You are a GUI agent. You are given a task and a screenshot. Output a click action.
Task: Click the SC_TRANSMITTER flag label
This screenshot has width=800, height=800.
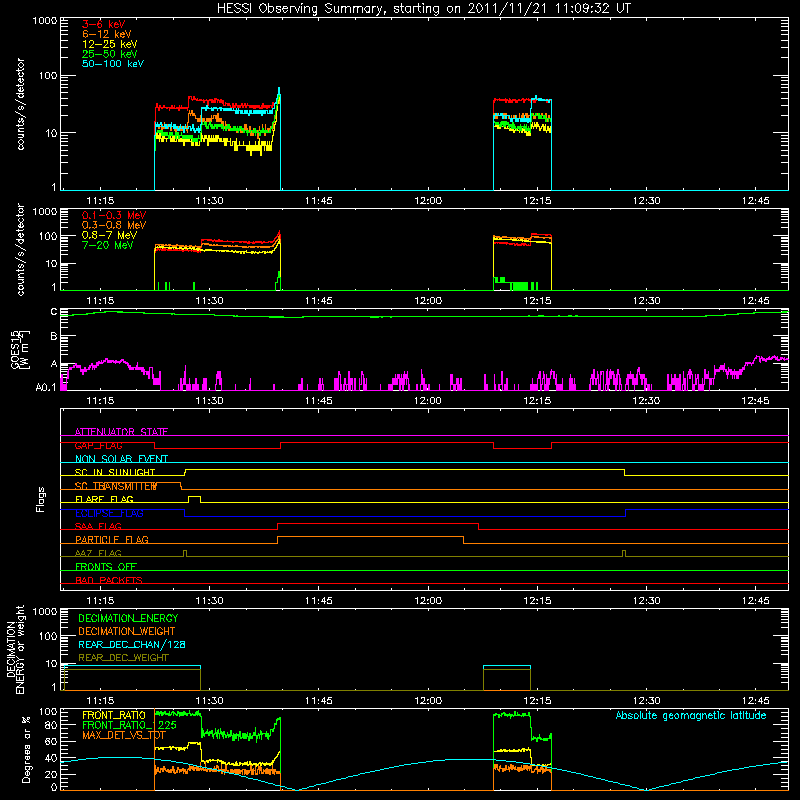pyautogui.click(x=116, y=486)
